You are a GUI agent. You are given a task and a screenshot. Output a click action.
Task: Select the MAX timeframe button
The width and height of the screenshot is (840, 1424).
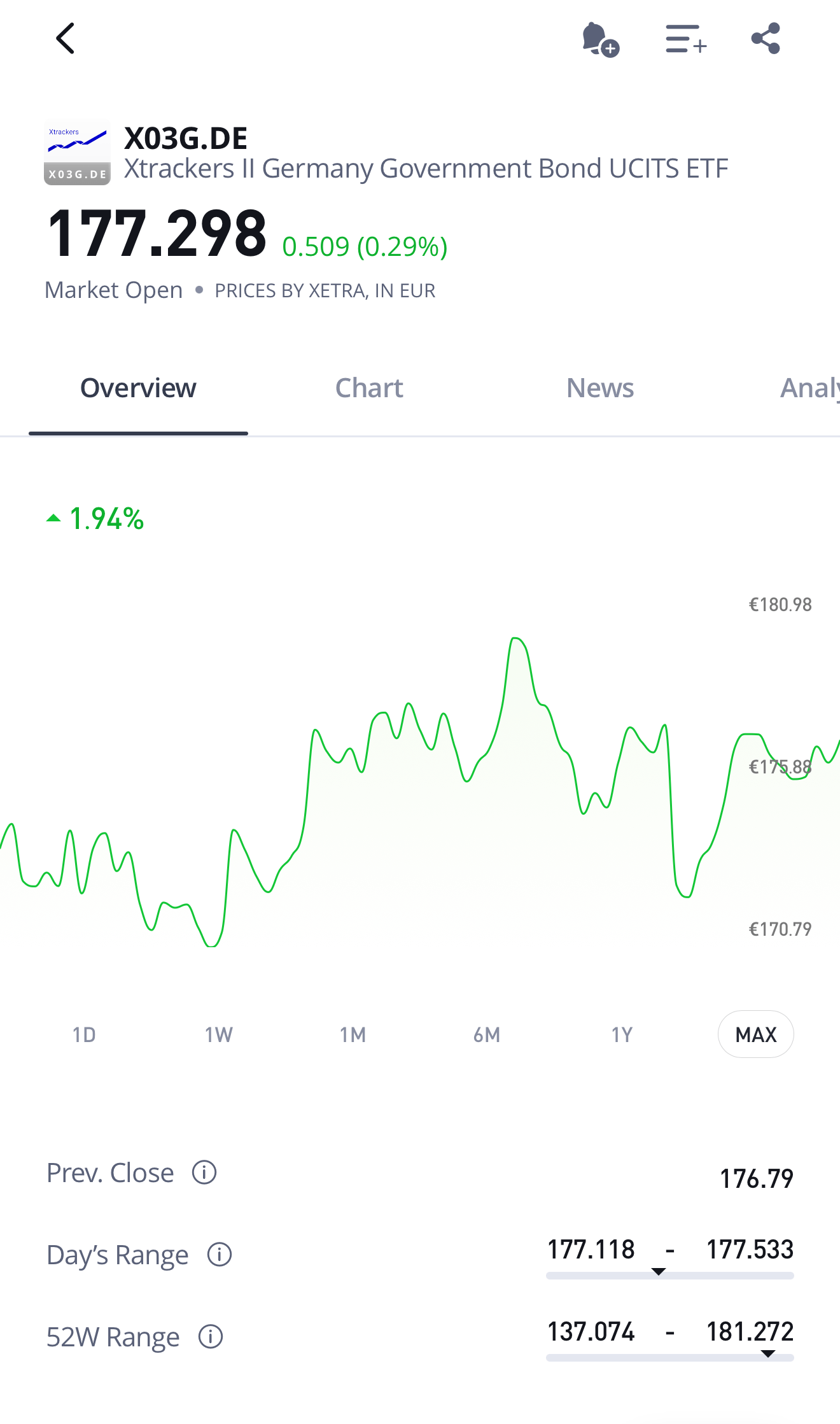point(755,1035)
